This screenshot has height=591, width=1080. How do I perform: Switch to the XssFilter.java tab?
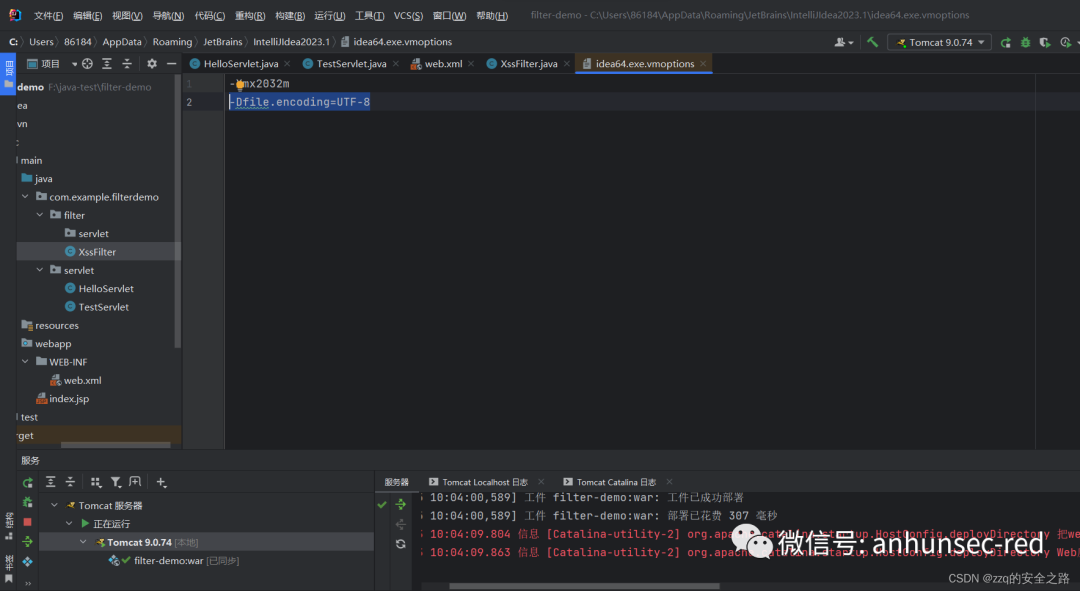point(528,63)
